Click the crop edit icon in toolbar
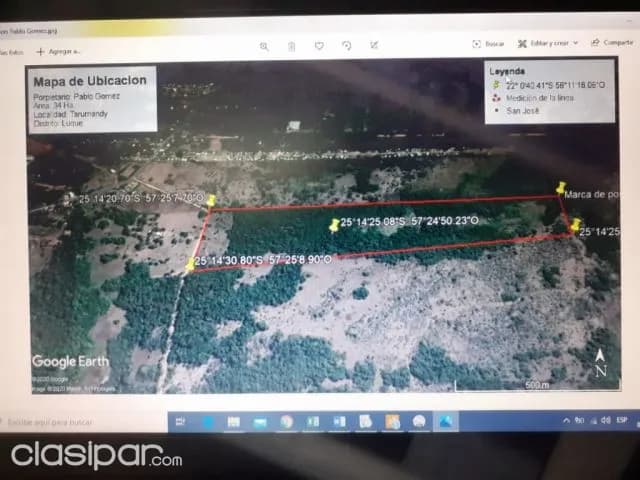Screen dimensions: 640x480 click(374, 45)
